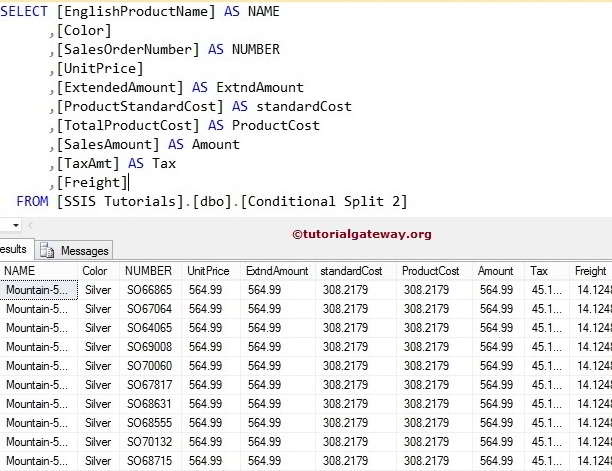The image size is (612, 471).
Task: Click Mountain-5... name in SO68715 row
Action: [39, 461]
